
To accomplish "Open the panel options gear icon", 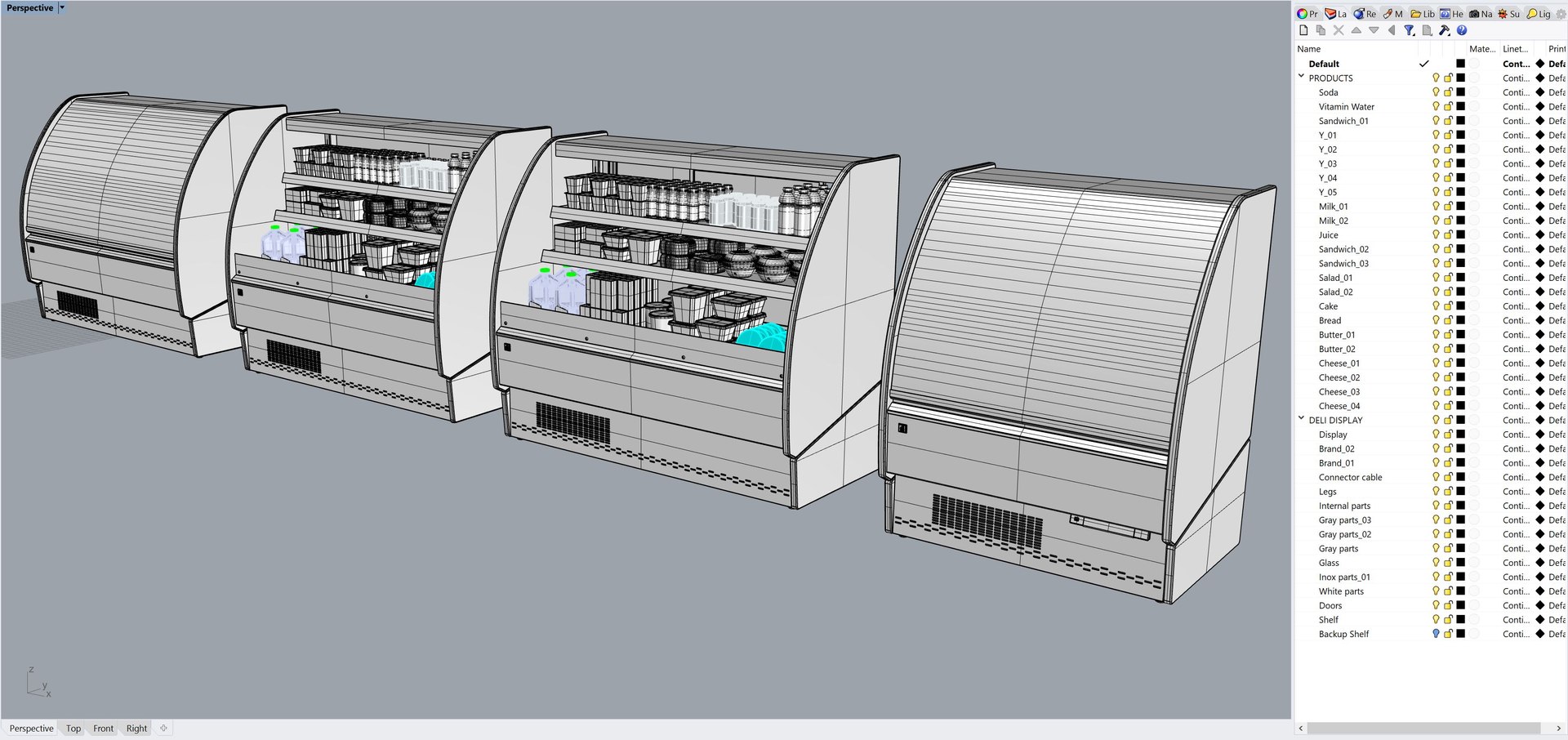I will coord(1561,14).
